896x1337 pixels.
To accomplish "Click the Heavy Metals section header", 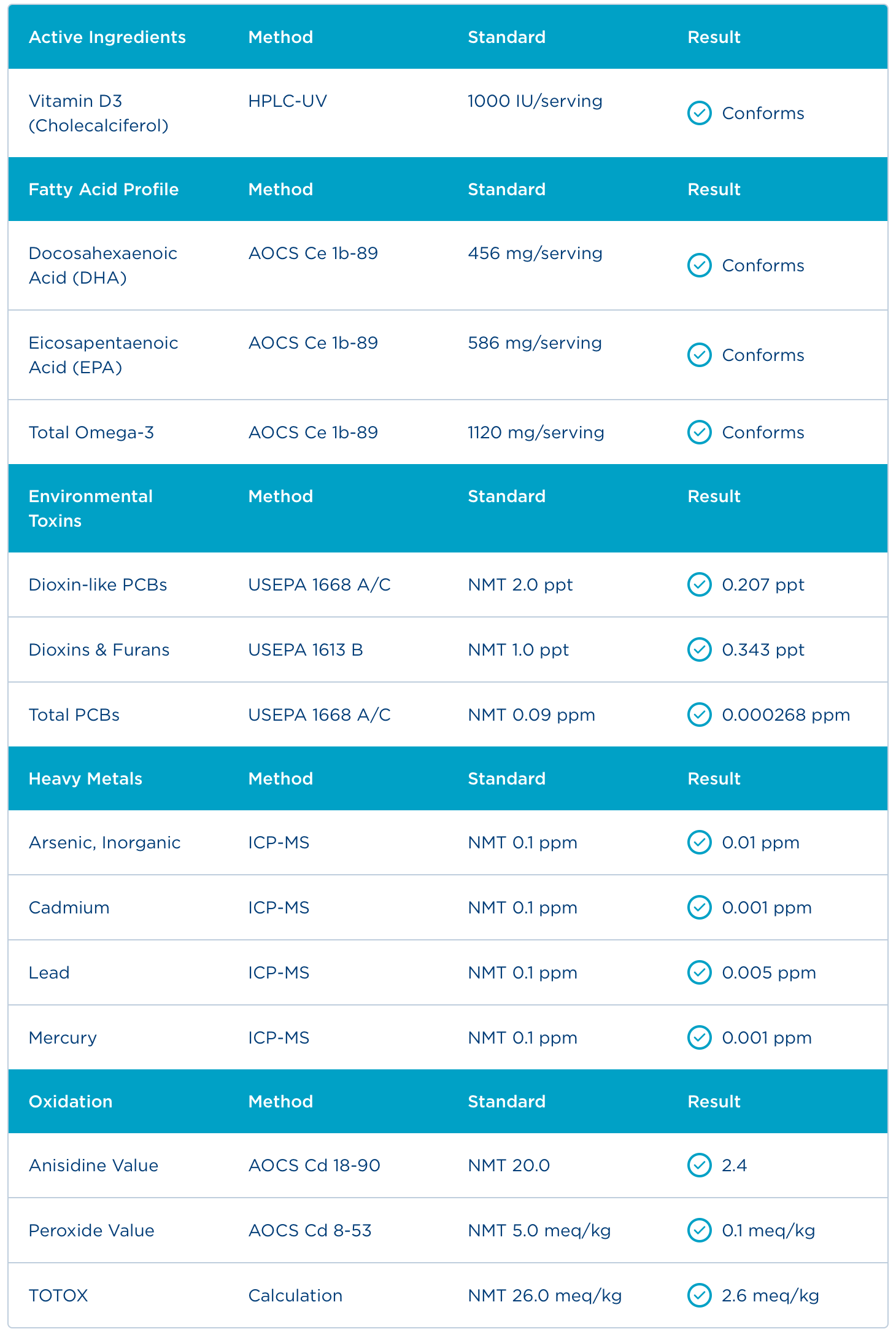I will pyautogui.click(x=85, y=778).
